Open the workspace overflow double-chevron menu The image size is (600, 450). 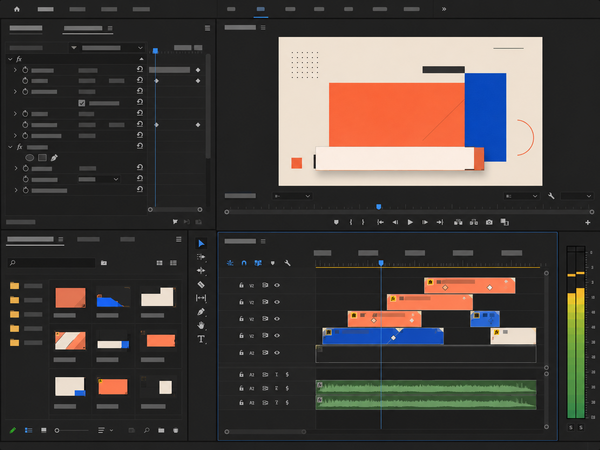[x=444, y=9]
